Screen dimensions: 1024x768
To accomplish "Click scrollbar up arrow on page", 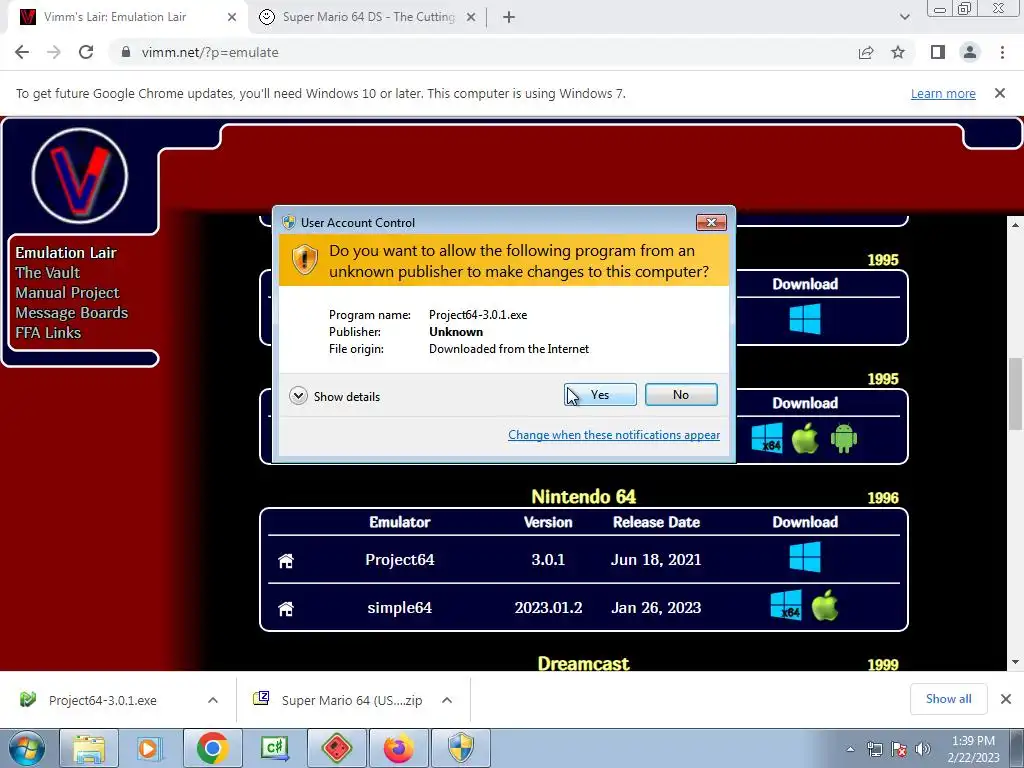I will tap(1015, 224).
